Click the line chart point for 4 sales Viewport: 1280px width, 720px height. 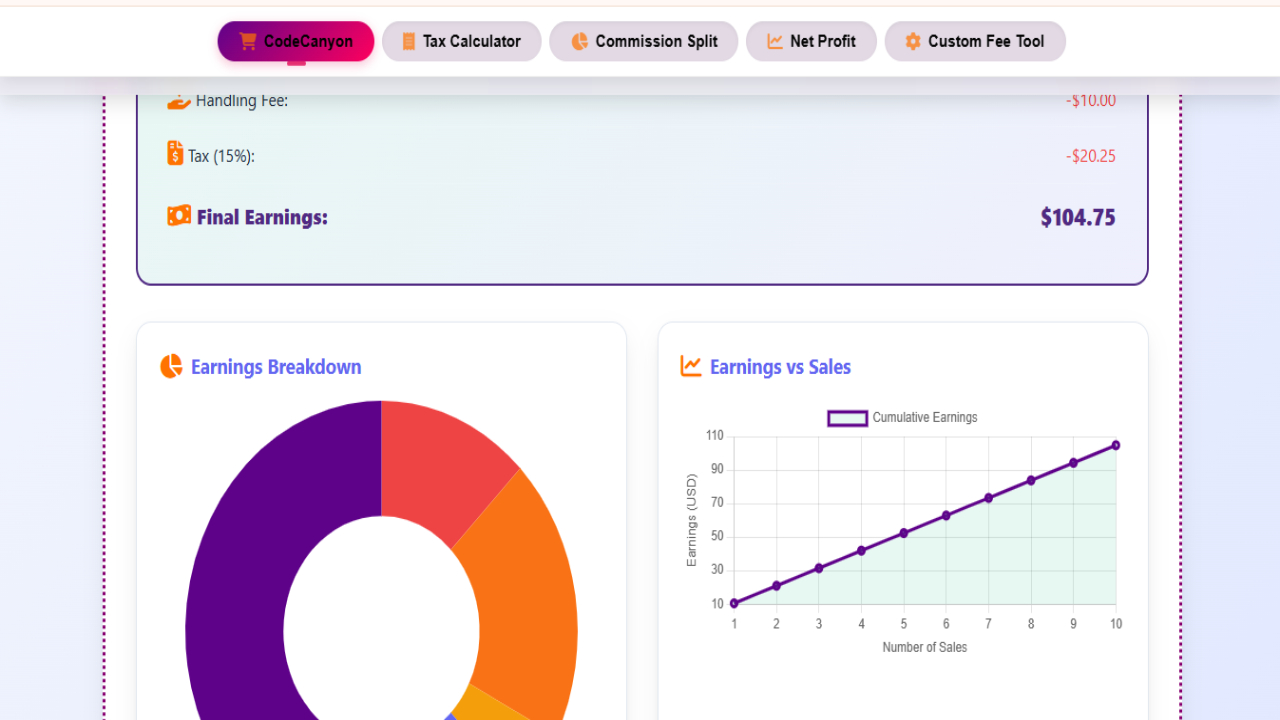pyautogui.click(x=861, y=551)
